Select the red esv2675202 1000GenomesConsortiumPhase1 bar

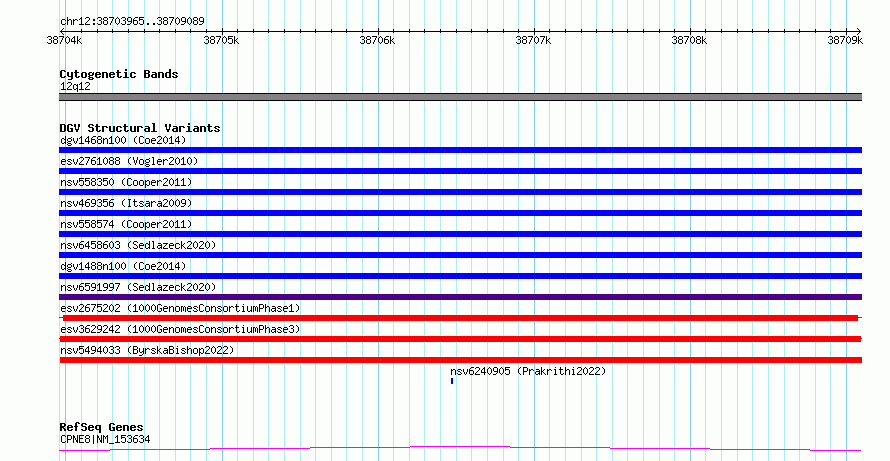coord(460,318)
